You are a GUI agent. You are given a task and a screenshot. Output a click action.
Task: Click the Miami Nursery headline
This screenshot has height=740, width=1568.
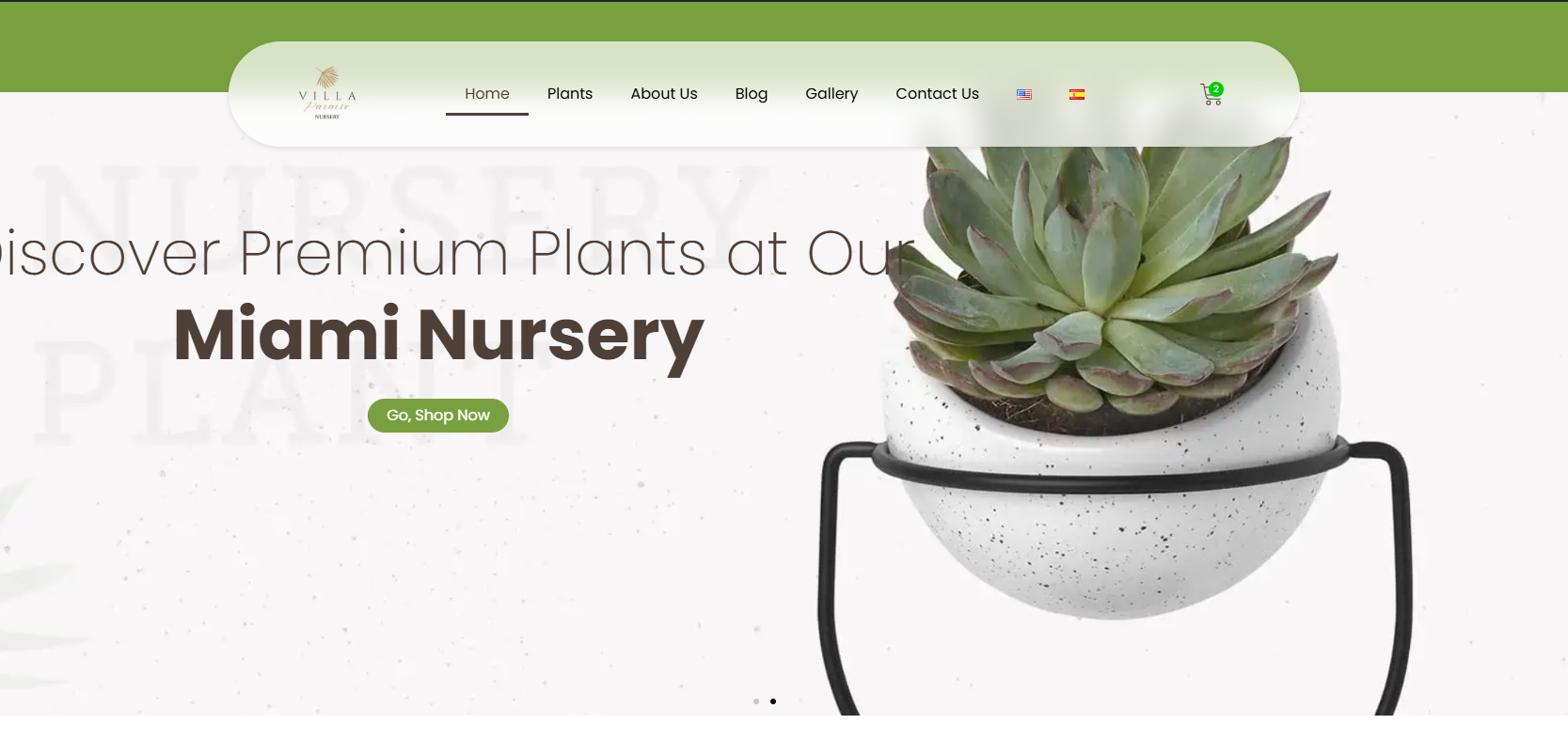(438, 335)
